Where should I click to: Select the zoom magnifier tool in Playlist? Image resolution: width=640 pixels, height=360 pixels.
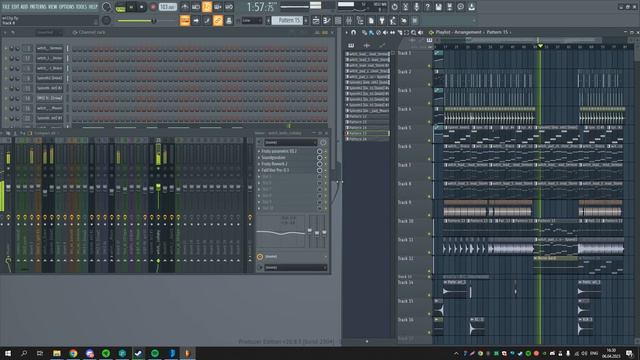click(x=413, y=33)
